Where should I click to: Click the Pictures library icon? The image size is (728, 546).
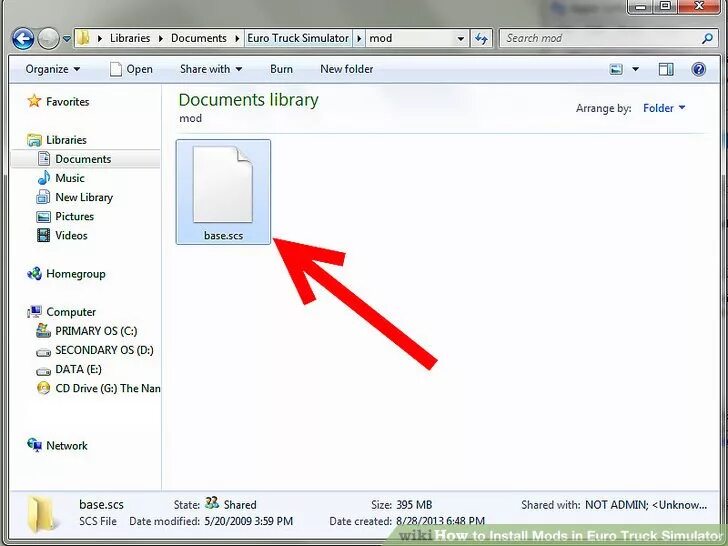point(43,216)
